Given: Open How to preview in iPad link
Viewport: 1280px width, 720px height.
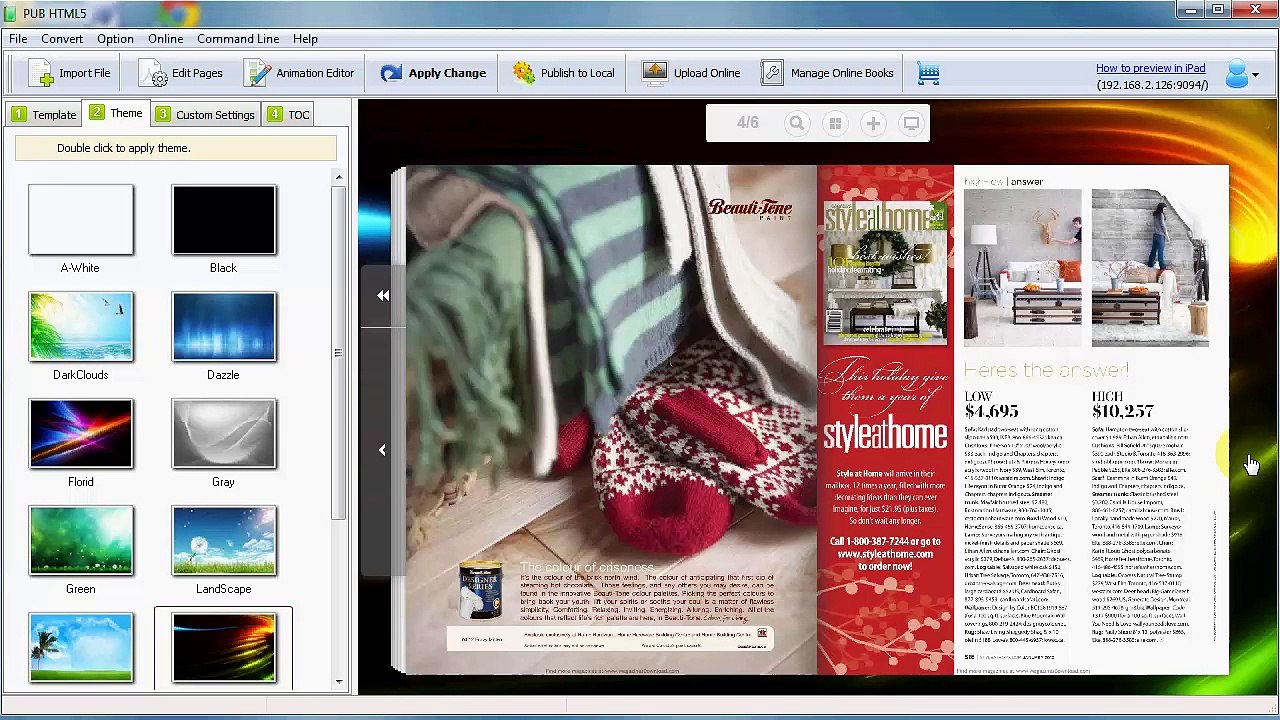Looking at the screenshot, I should click(x=1150, y=68).
